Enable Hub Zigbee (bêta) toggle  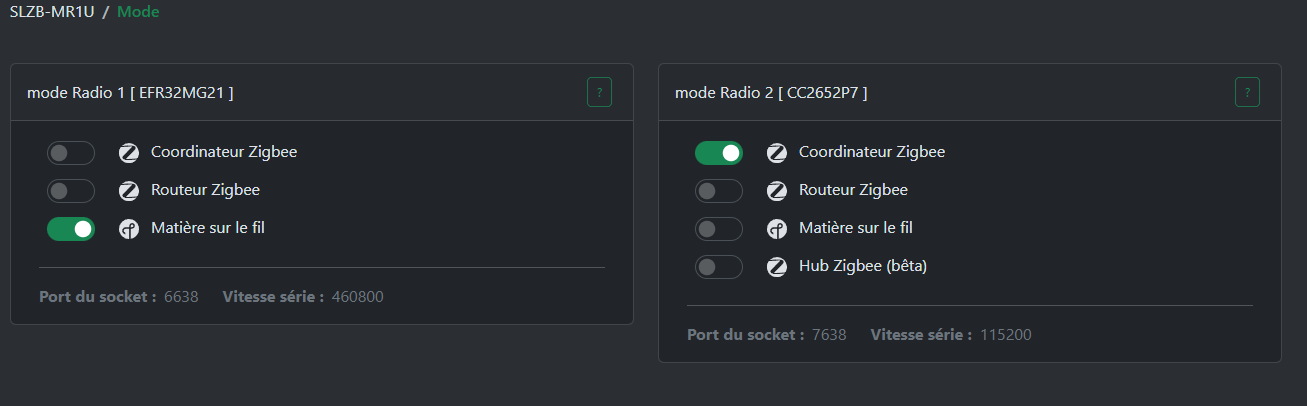pyautogui.click(x=719, y=267)
